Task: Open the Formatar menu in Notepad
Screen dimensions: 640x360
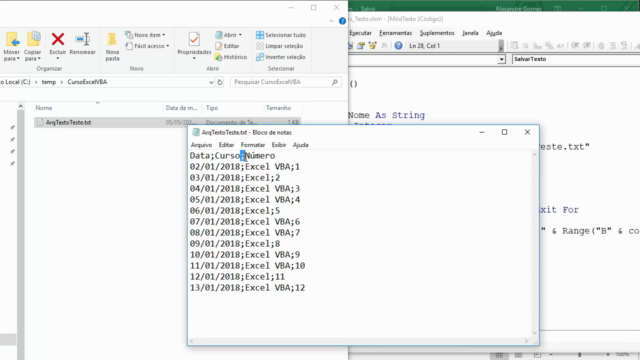Action: point(253,145)
